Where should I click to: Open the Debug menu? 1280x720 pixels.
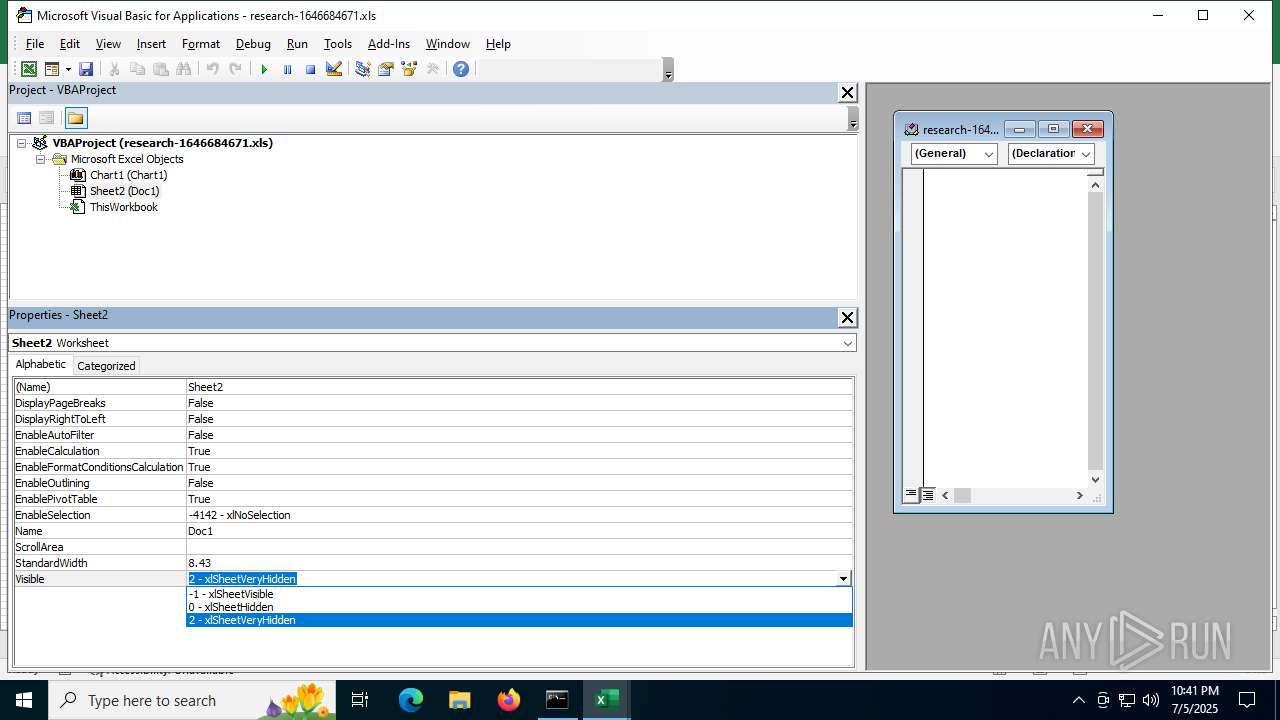click(x=253, y=44)
